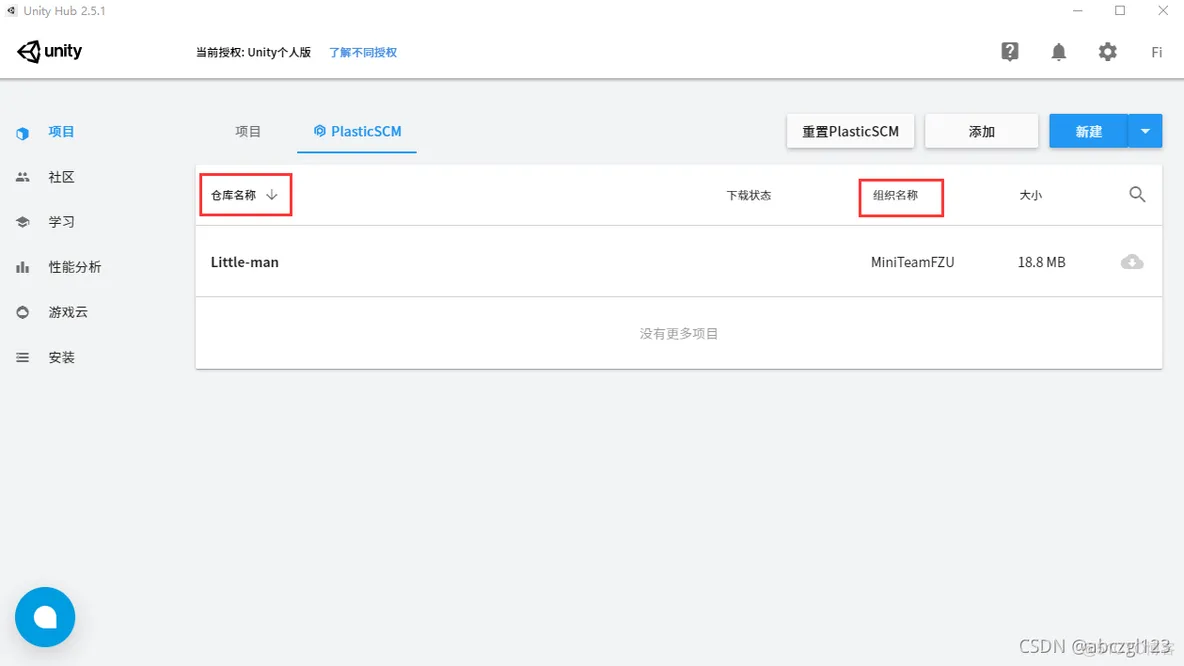The width and height of the screenshot is (1184, 666).
Task: Click the 新建 button
Action: 1088,131
